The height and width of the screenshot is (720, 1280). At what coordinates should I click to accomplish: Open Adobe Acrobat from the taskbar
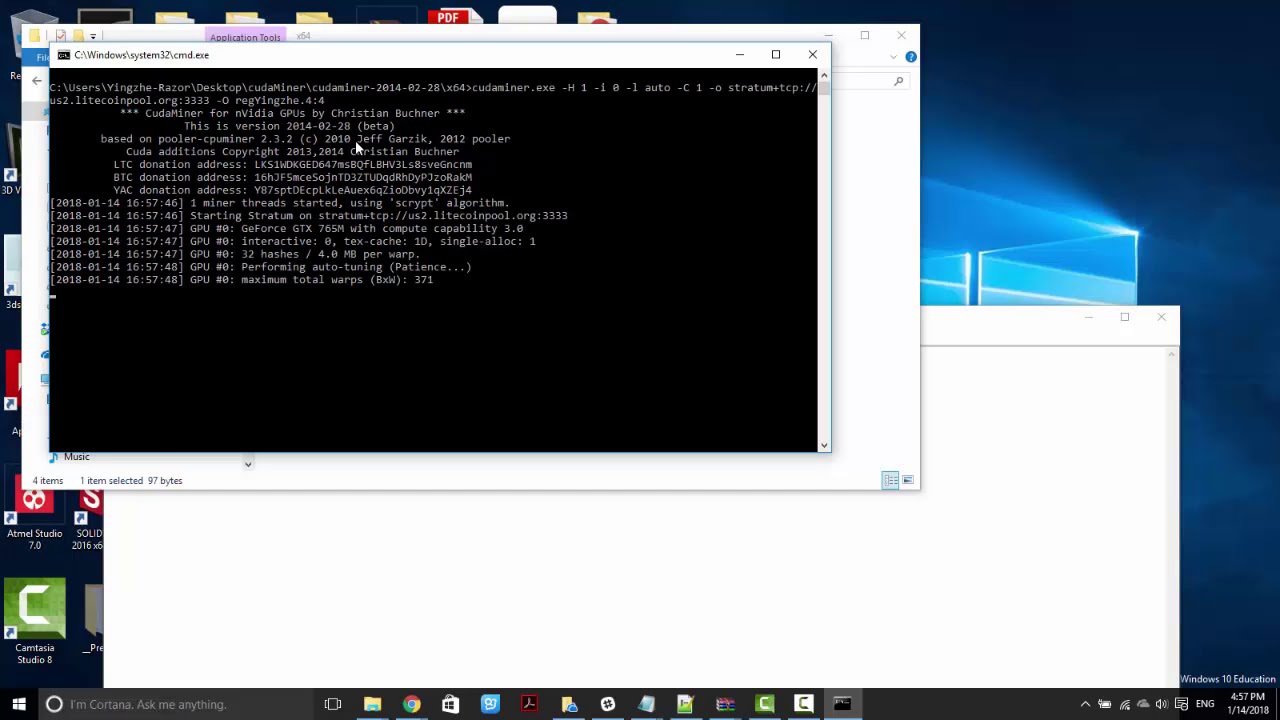tap(529, 704)
